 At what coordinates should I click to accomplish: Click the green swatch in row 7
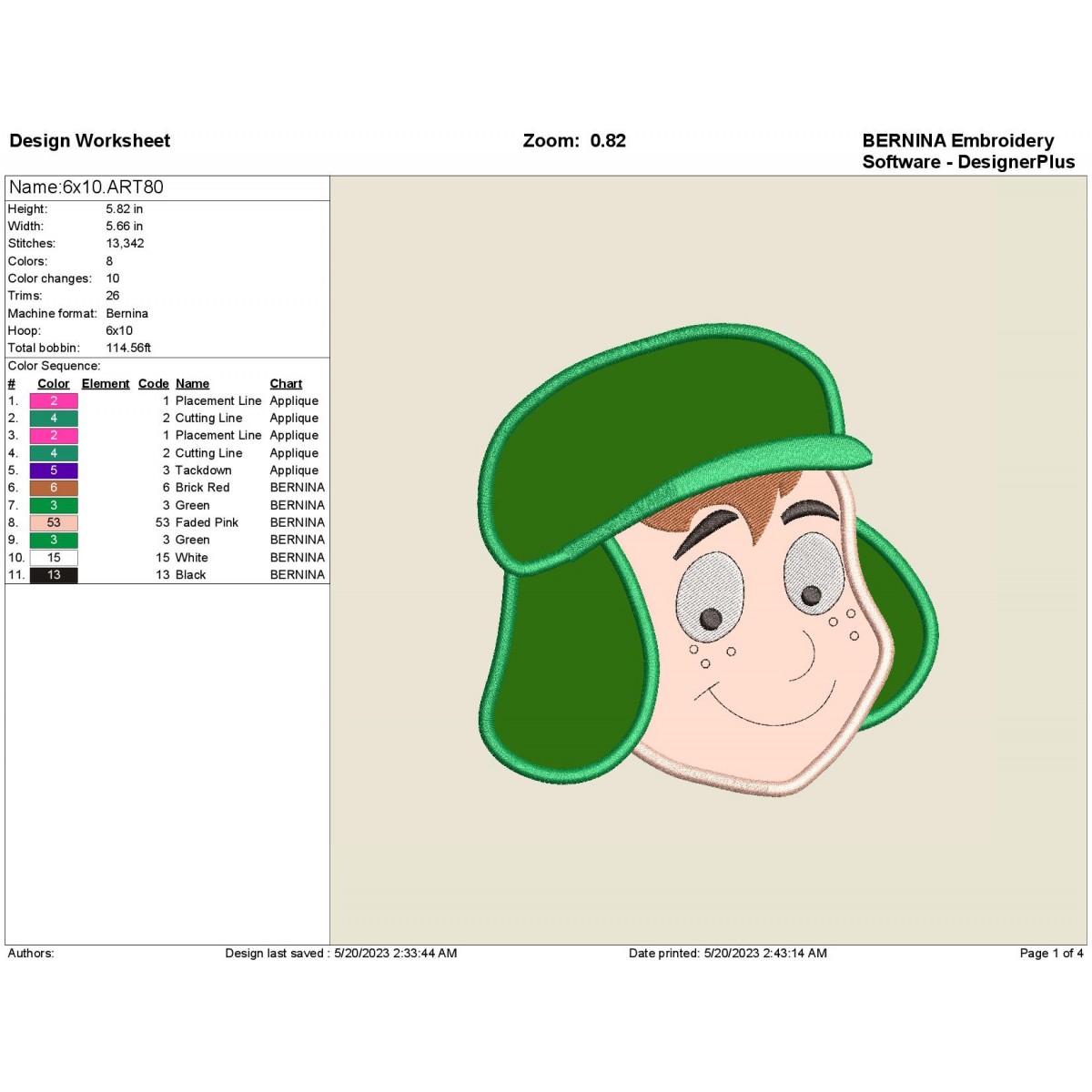(x=54, y=505)
